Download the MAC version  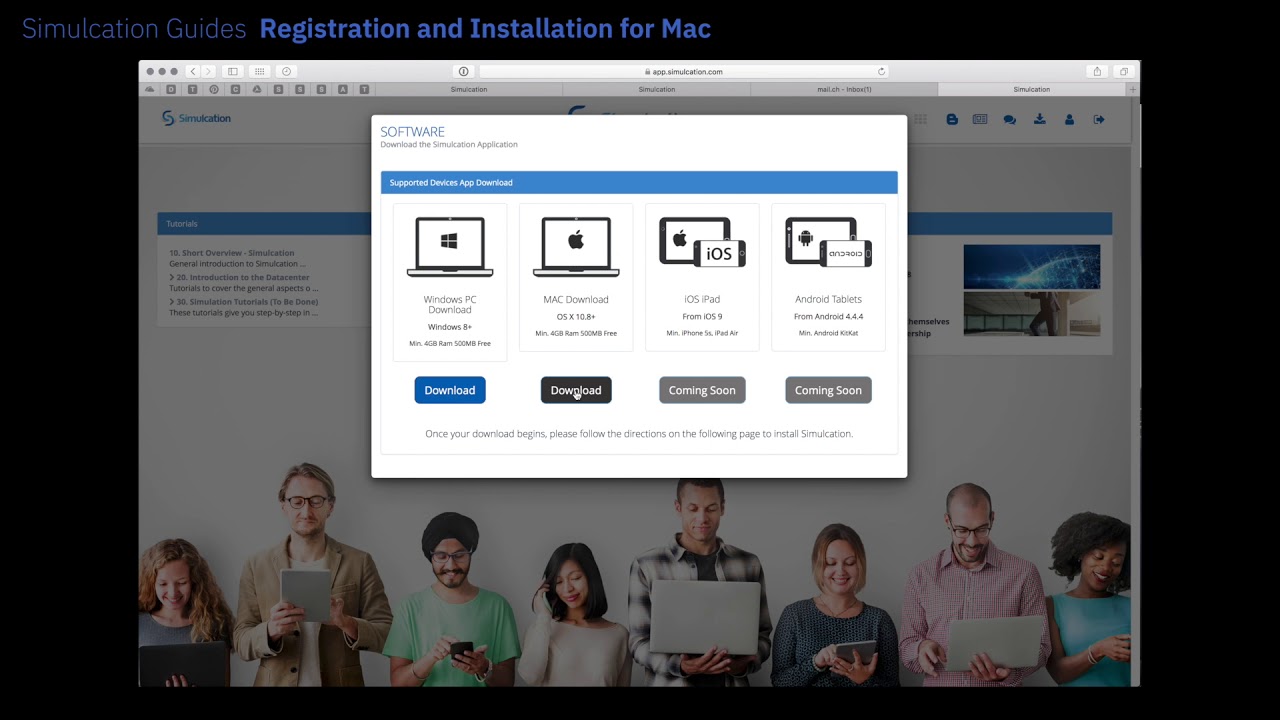tap(576, 390)
